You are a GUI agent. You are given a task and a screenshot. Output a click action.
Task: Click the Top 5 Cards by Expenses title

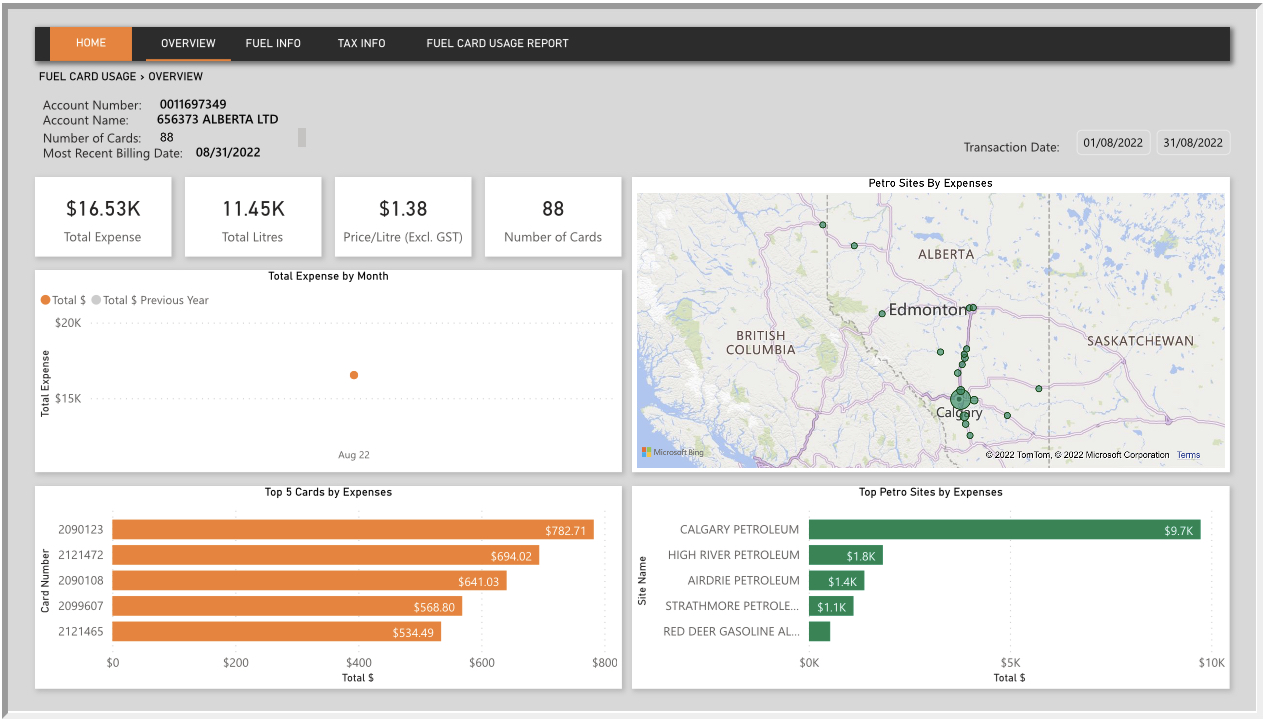pos(328,492)
